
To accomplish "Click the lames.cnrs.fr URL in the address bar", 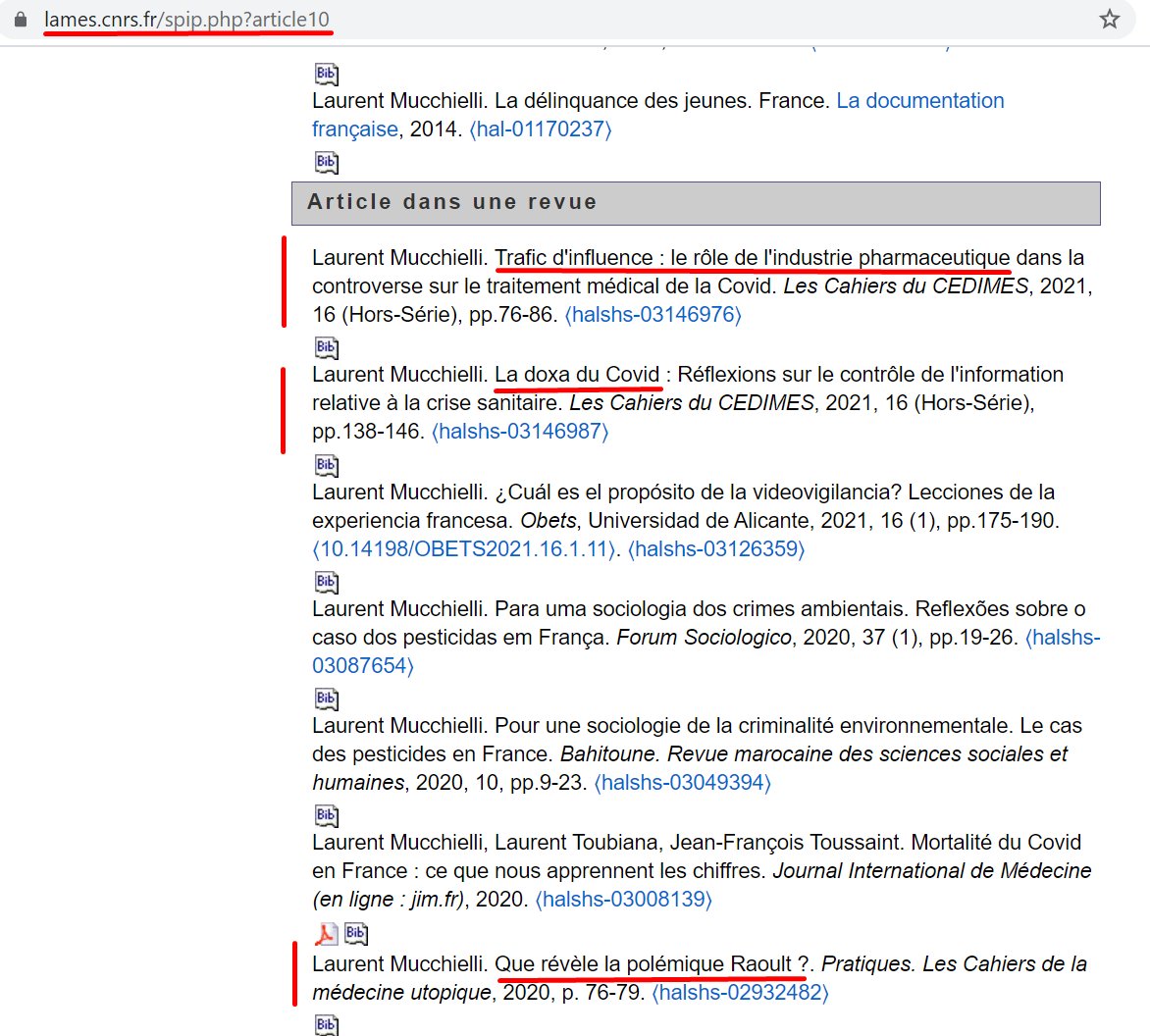I will [x=187, y=20].
